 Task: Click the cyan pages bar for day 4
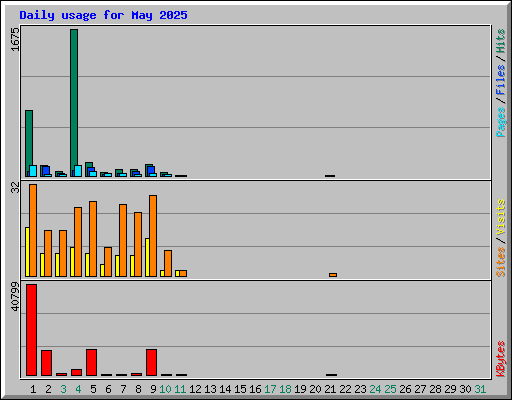tap(78, 171)
